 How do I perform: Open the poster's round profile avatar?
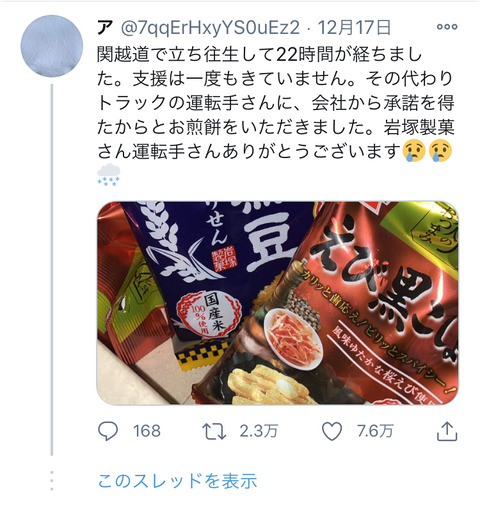(x=52, y=46)
